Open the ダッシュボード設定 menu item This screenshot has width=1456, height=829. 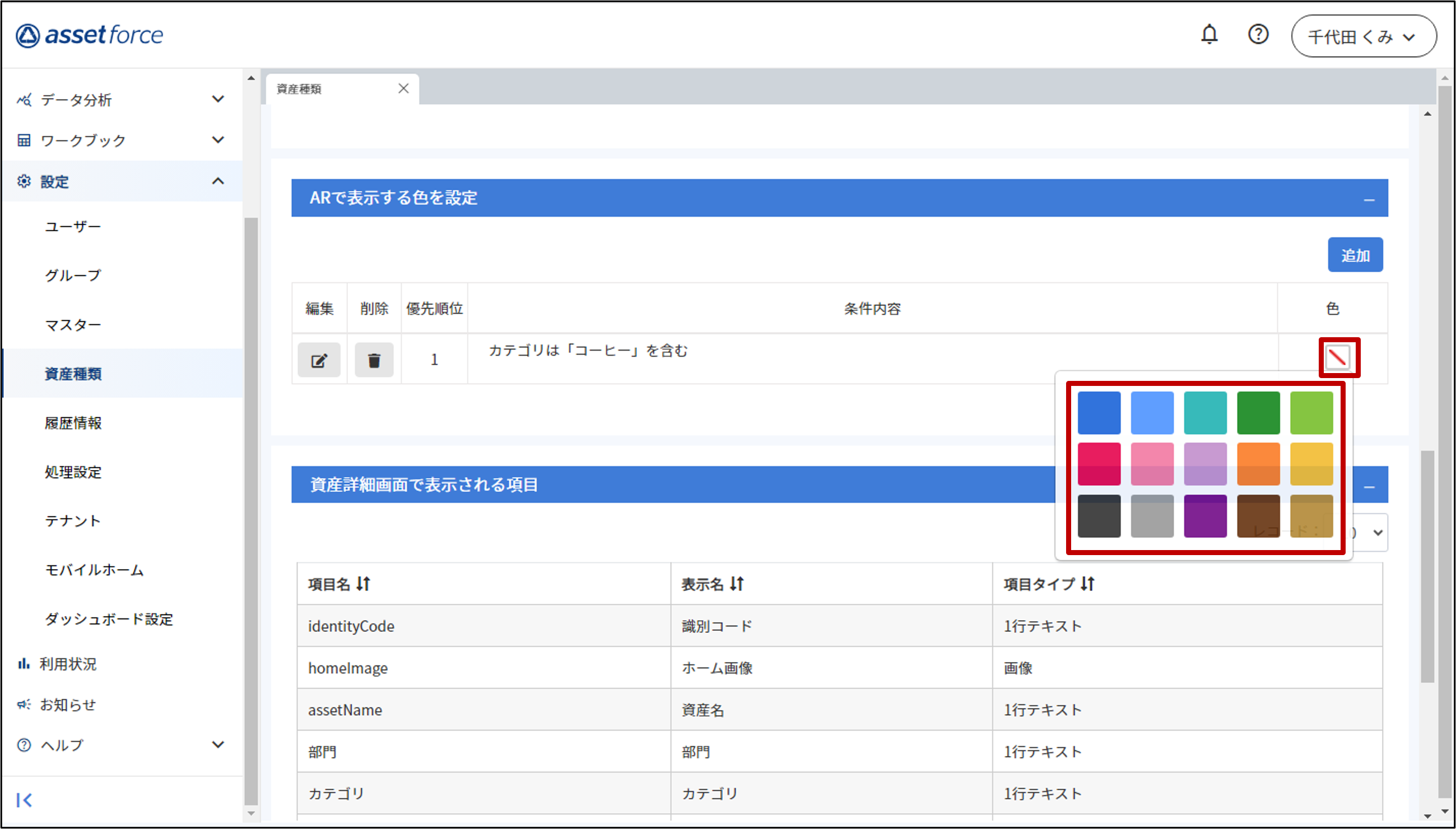tap(109, 619)
